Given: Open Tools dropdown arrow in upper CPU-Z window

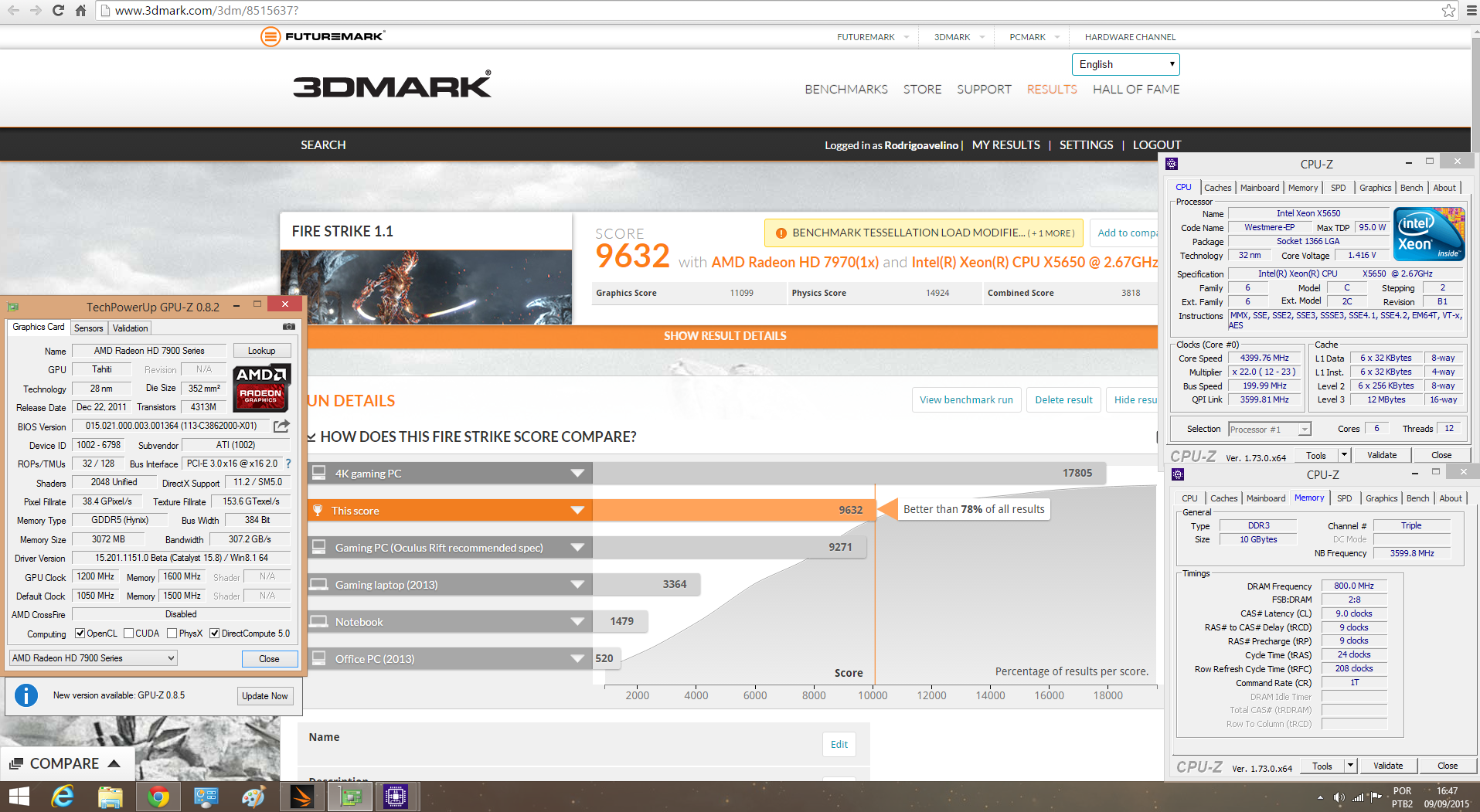Looking at the screenshot, I should 1345,455.
